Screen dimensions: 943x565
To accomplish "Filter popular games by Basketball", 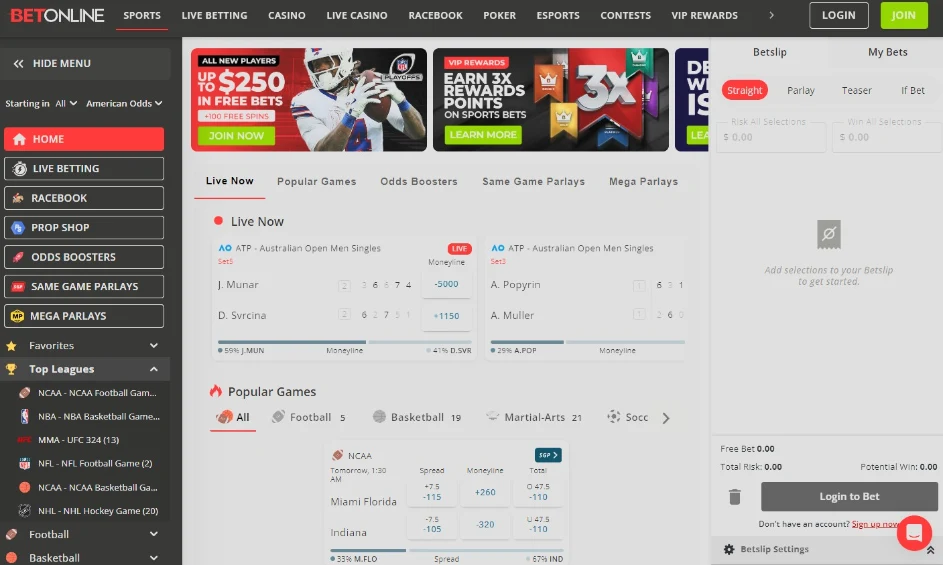I will pyautogui.click(x=416, y=417).
